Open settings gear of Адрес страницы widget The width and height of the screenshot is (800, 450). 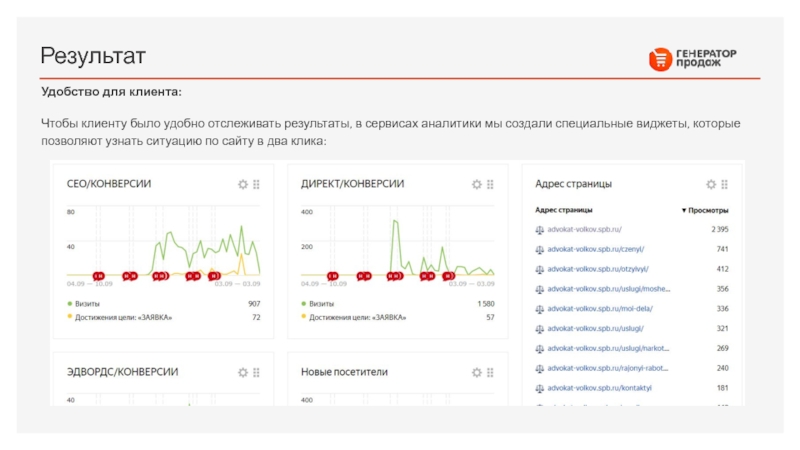(x=711, y=185)
